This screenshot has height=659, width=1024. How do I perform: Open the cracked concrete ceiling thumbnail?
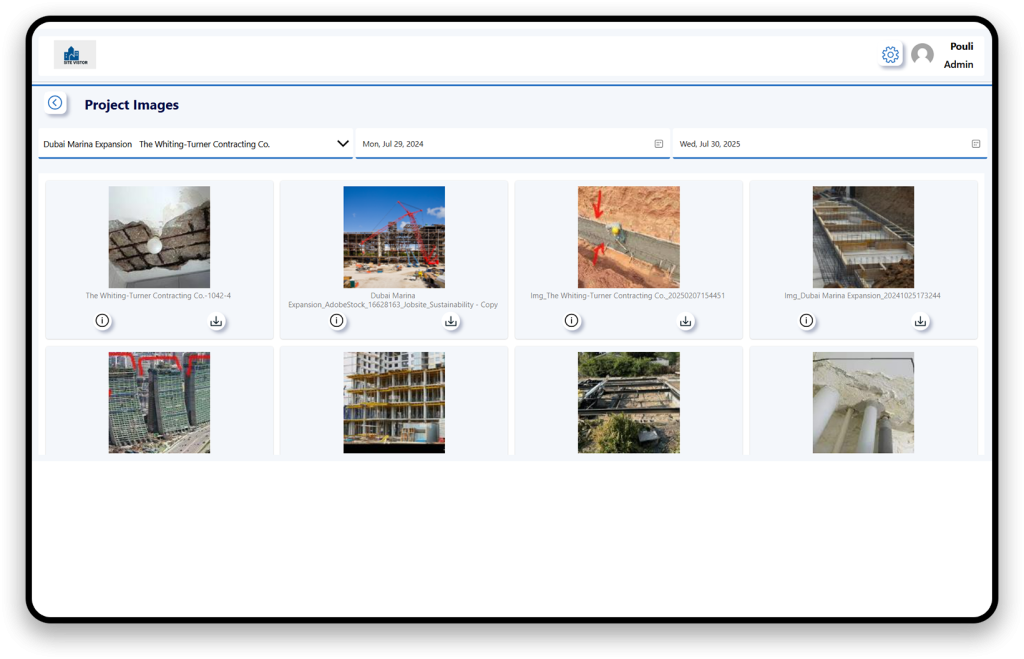(x=159, y=237)
